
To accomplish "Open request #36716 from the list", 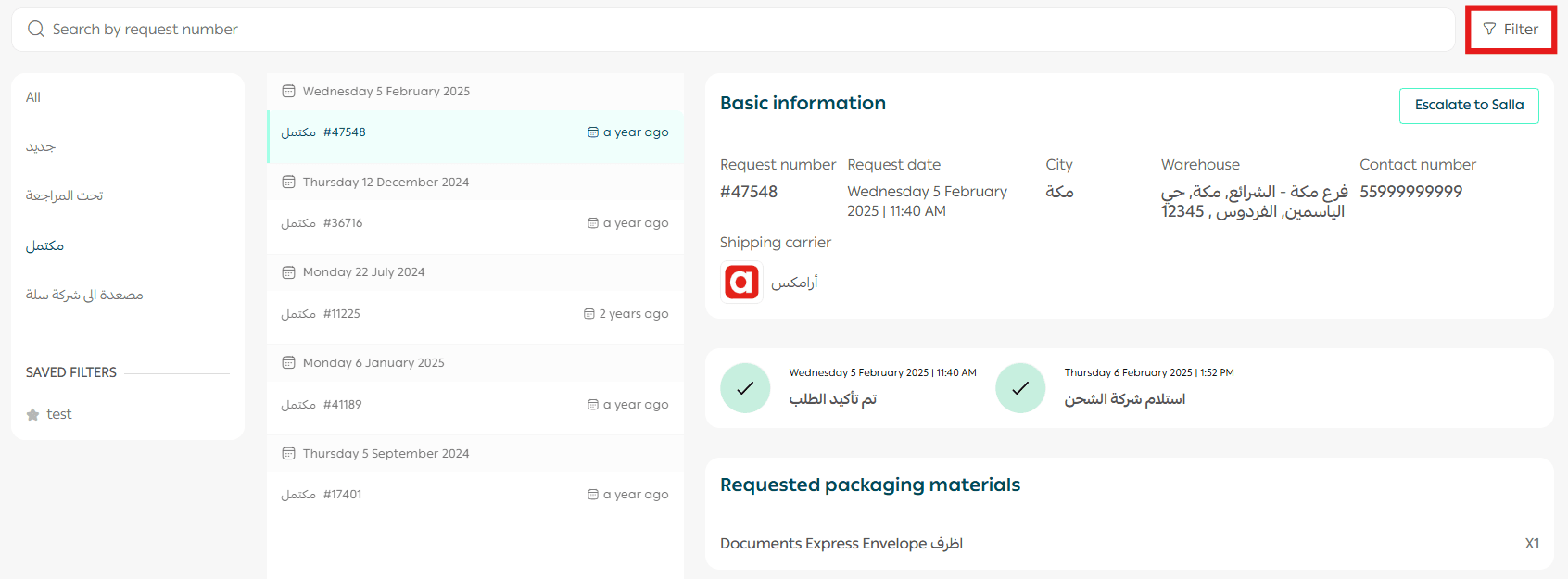I will (x=474, y=223).
